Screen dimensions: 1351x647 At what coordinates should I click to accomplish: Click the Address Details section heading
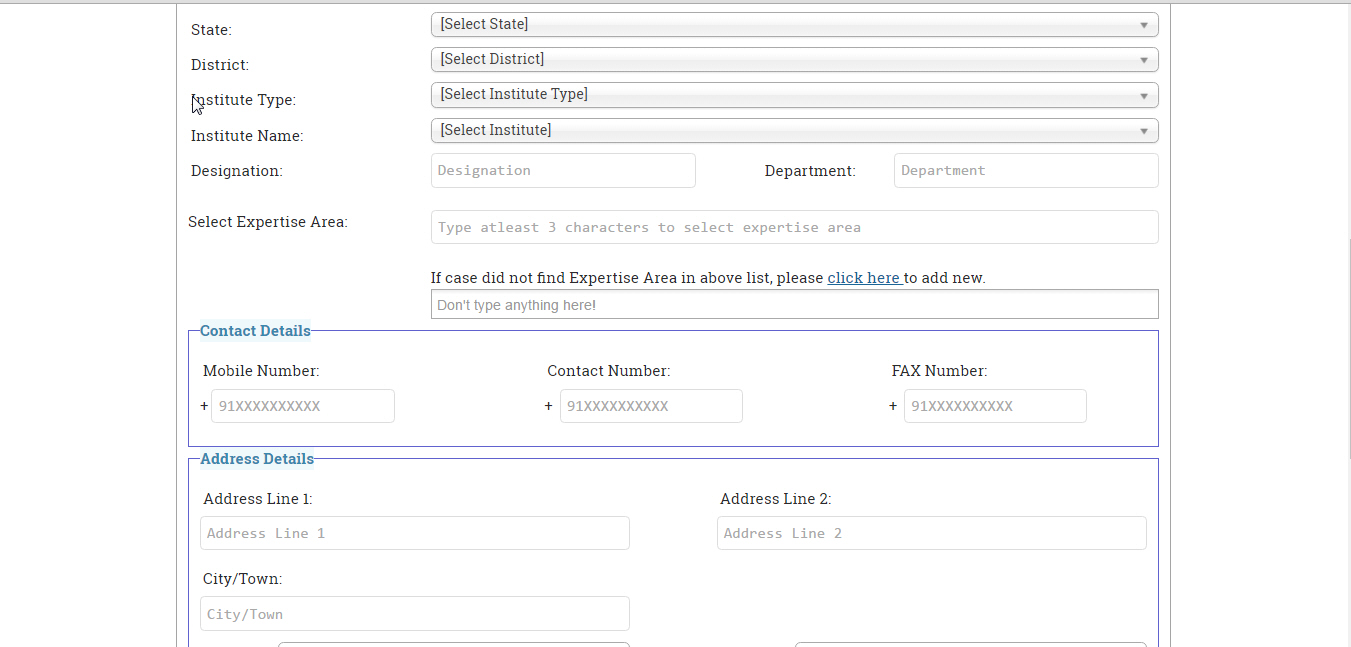pyautogui.click(x=257, y=459)
